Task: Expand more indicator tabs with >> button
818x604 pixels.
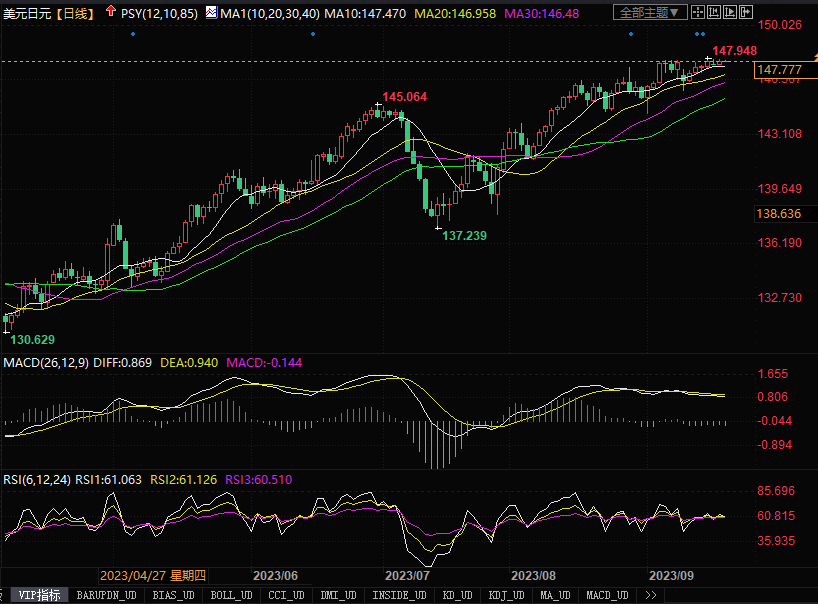Action: coord(650,595)
